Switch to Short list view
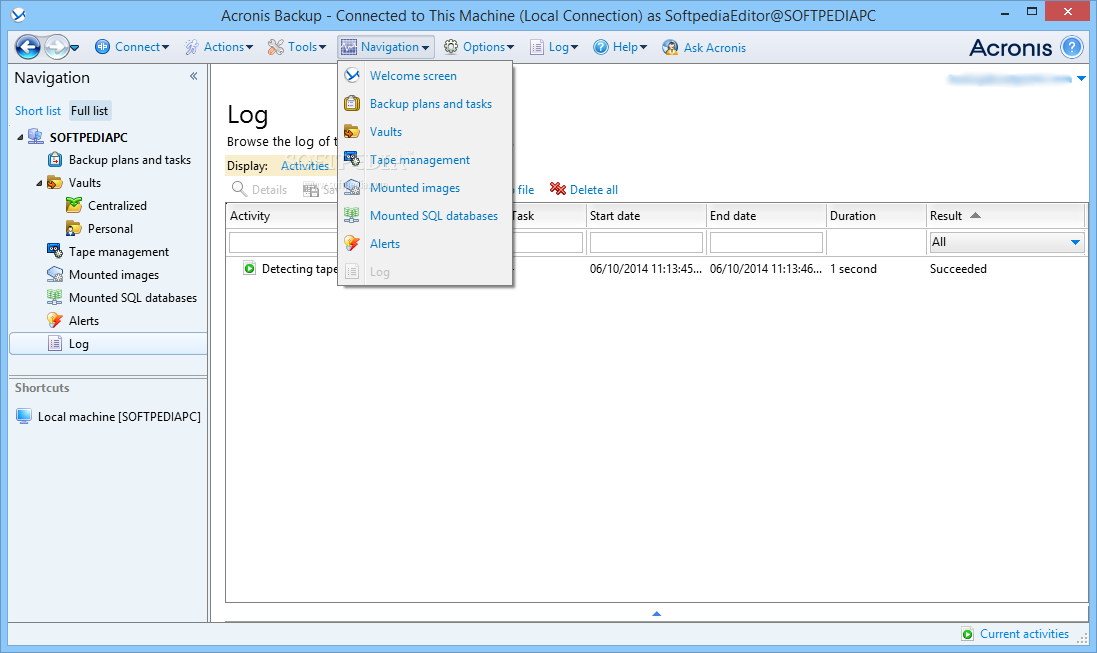The height and width of the screenshot is (653, 1097). [38, 111]
